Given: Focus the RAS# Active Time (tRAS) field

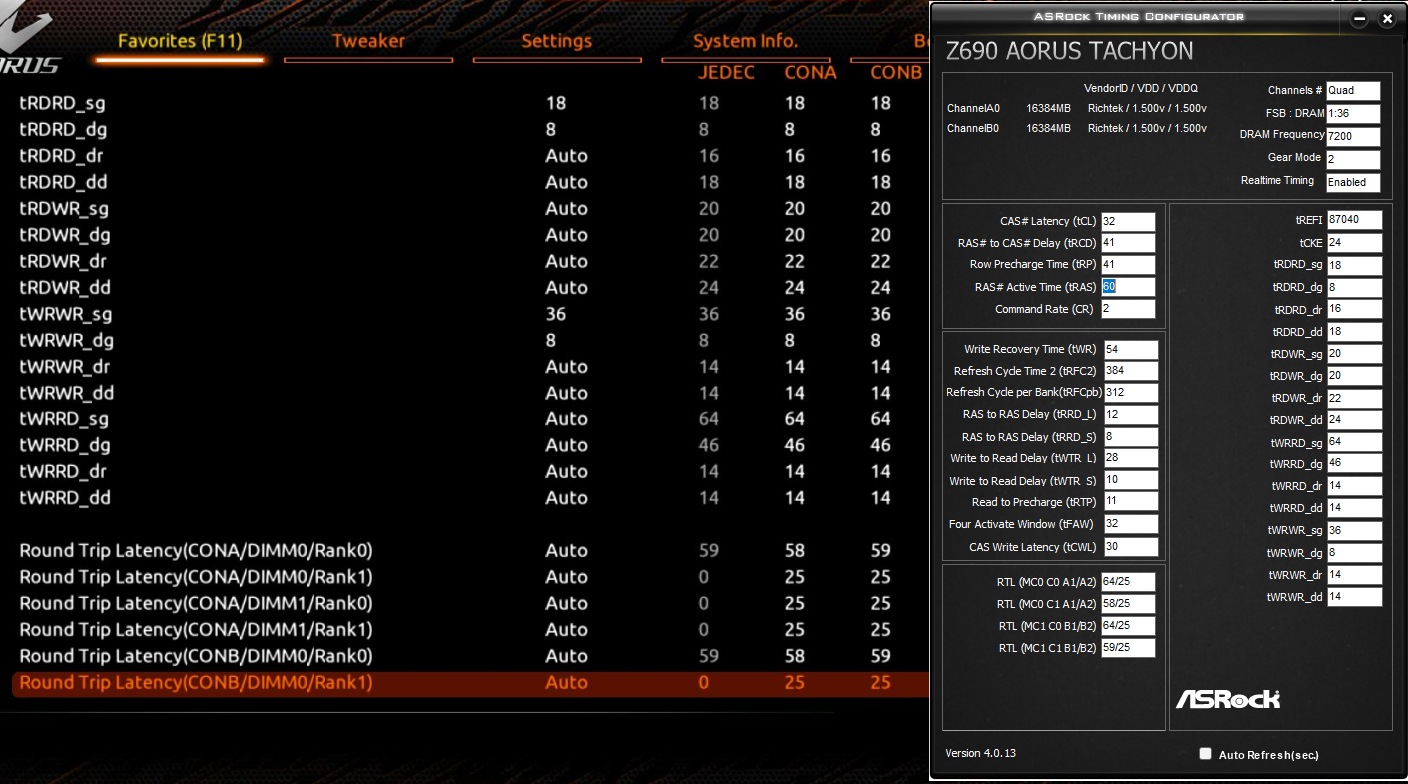Looking at the screenshot, I should [1128, 287].
